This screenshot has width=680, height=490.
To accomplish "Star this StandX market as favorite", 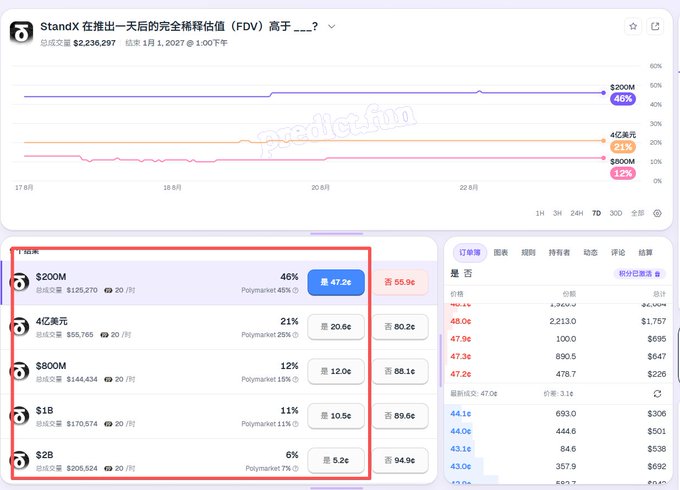I will pos(633,26).
